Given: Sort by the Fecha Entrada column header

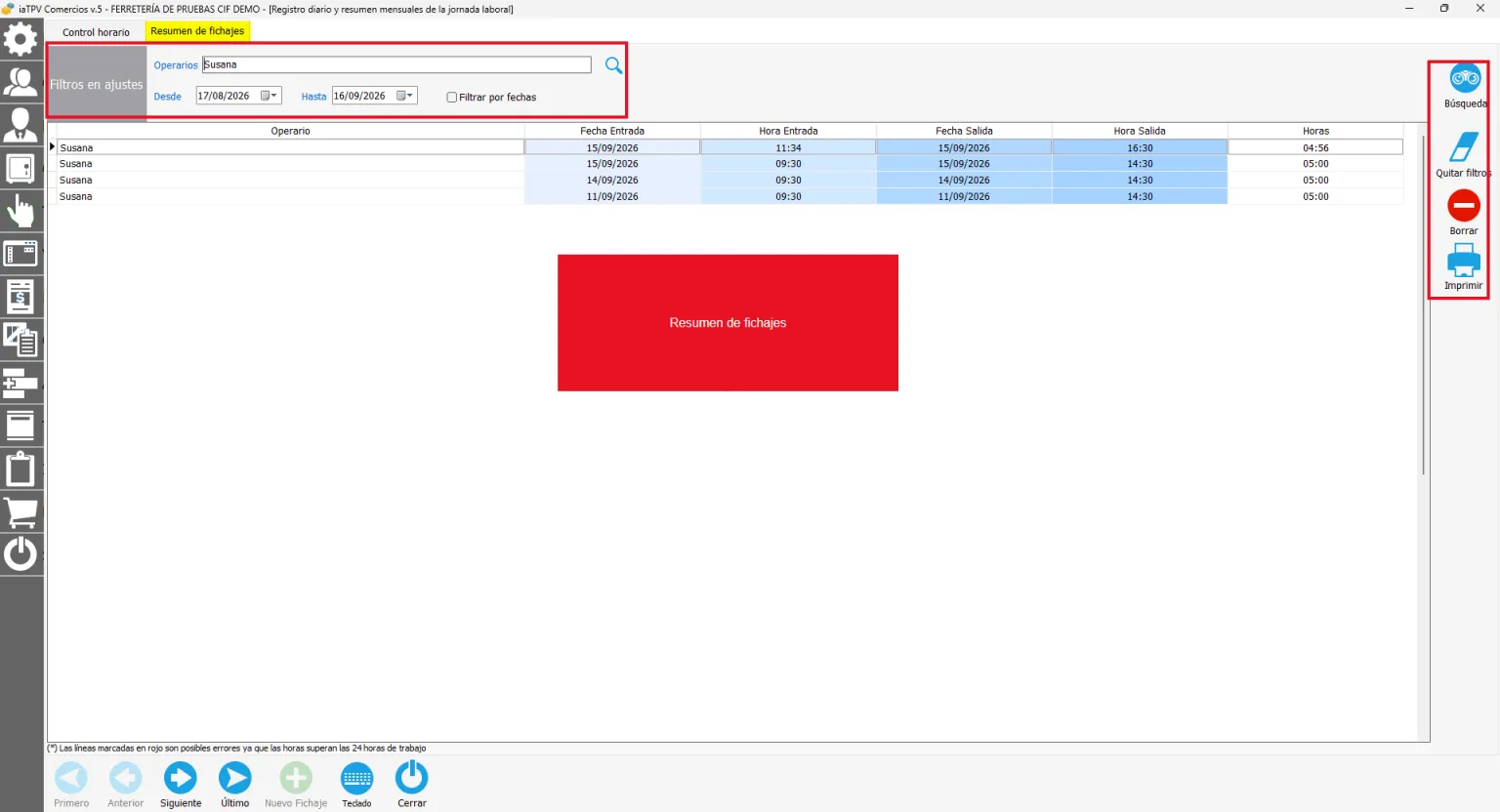Looking at the screenshot, I should click(x=612, y=131).
